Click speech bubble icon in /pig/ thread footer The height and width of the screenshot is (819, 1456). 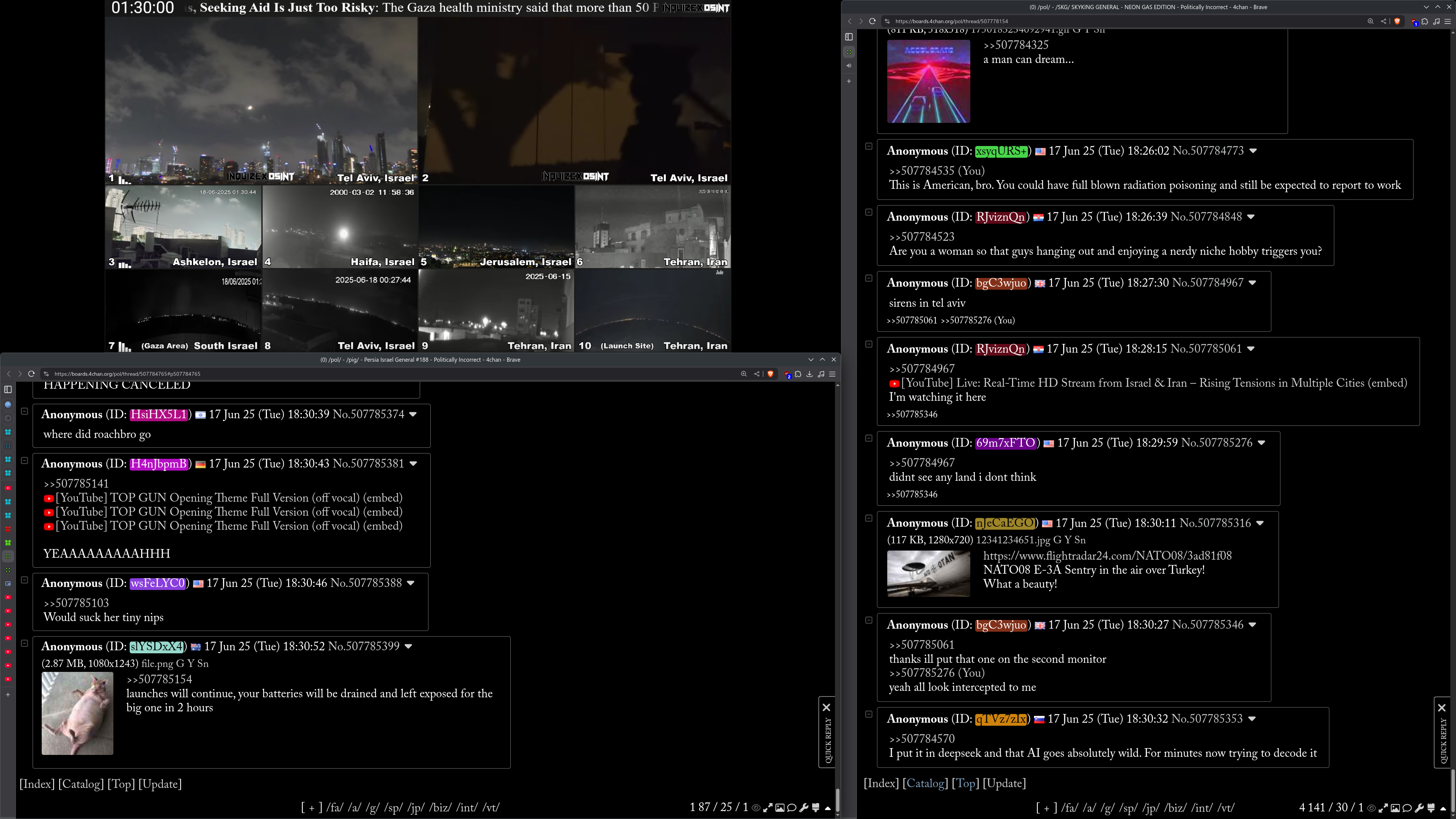[x=791, y=808]
